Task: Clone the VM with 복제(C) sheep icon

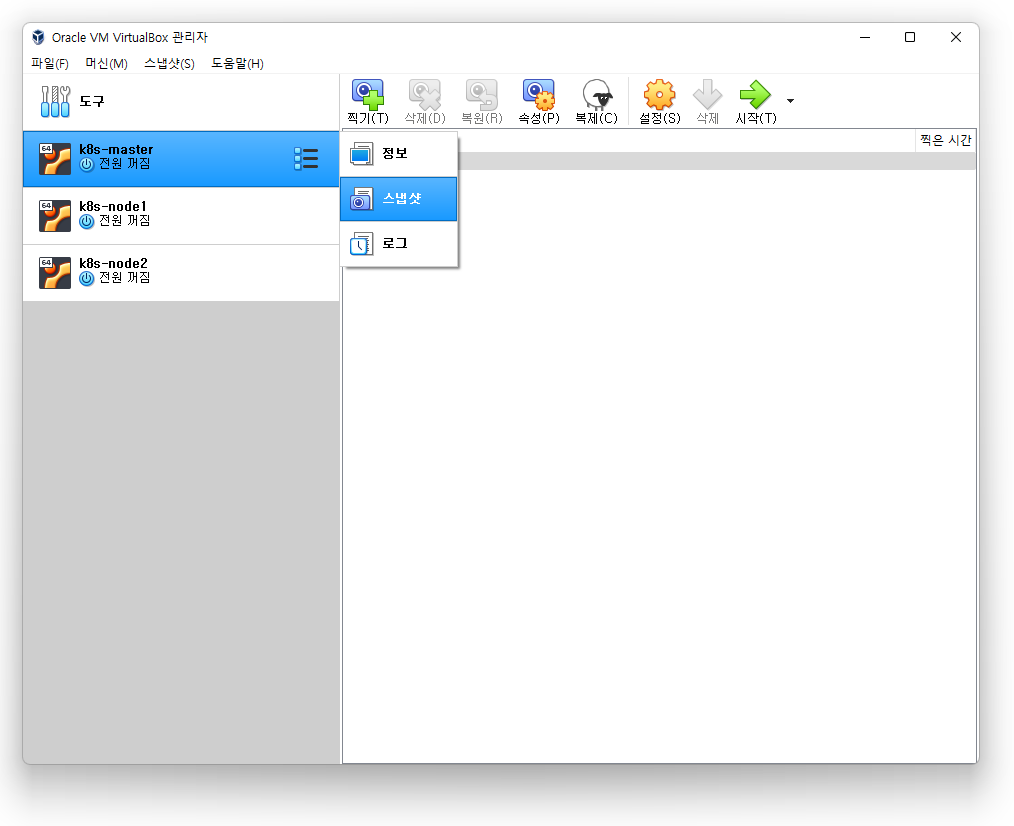Action: click(596, 102)
